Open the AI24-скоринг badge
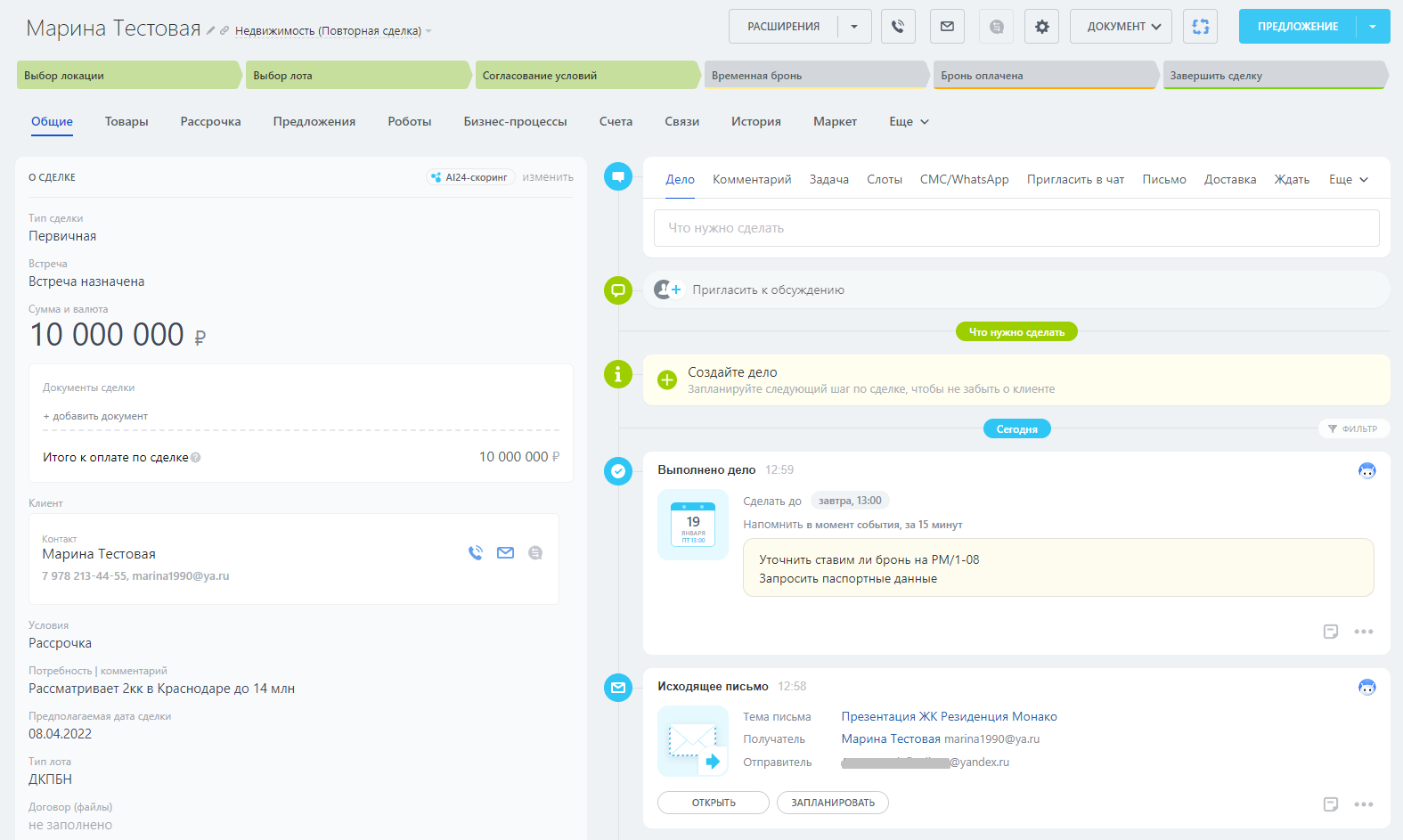This screenshot has height=840, width=1403. [x=469, y=177]
